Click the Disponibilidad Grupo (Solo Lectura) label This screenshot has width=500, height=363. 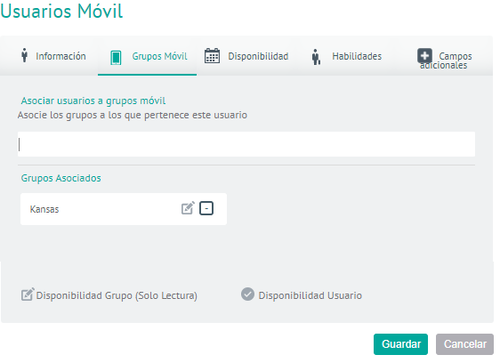coord(117,295)
